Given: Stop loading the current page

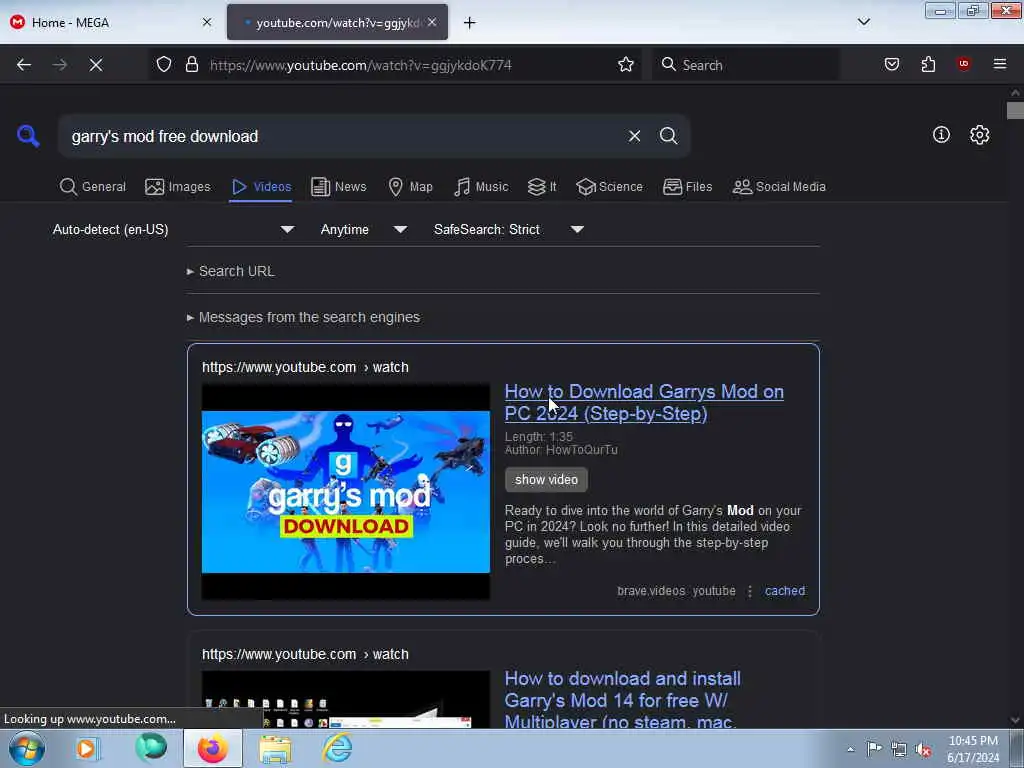Looking at the screenshot, I should (x=96, y=65).
